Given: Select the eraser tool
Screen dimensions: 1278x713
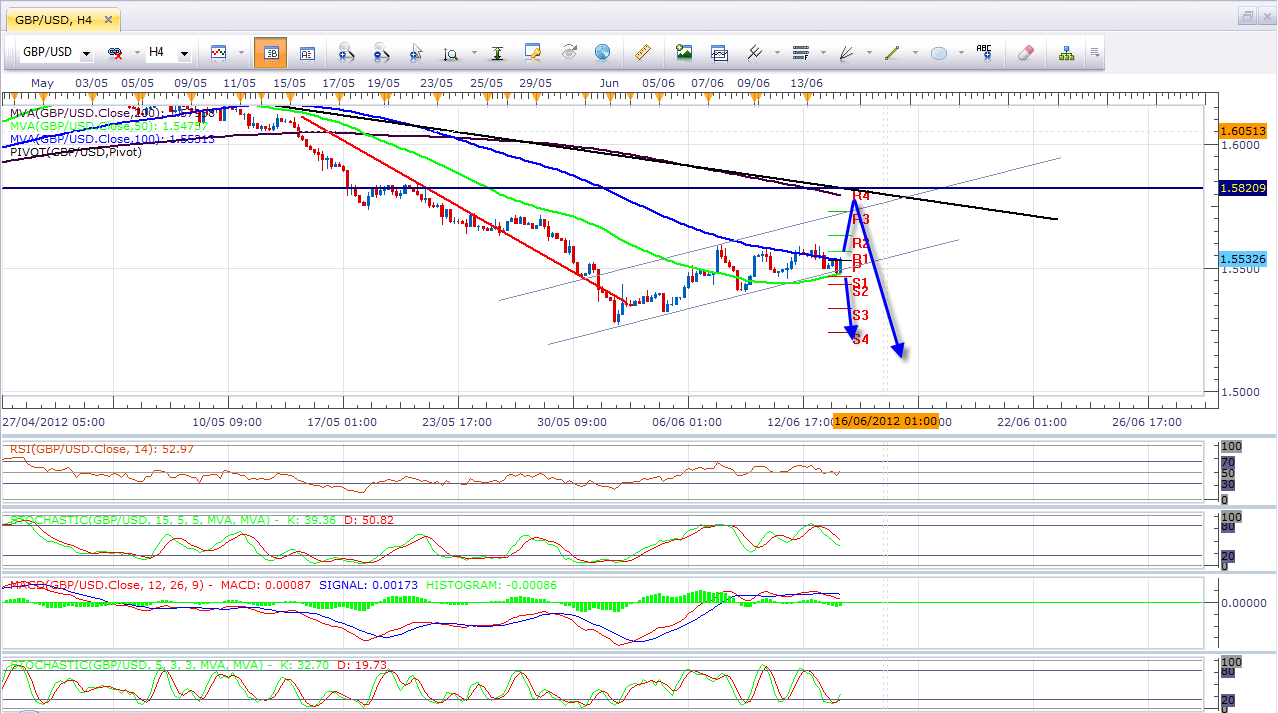Looking at the screenshot, I should click(x=1025, y=53).
